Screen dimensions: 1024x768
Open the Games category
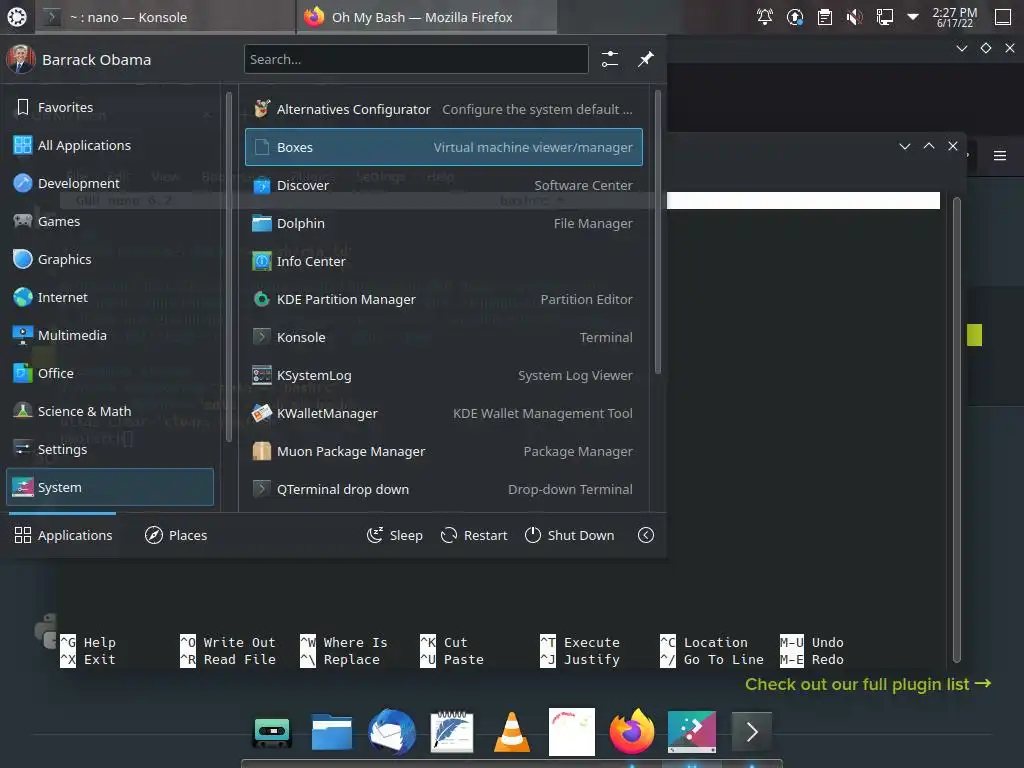(x=110, y=221)
